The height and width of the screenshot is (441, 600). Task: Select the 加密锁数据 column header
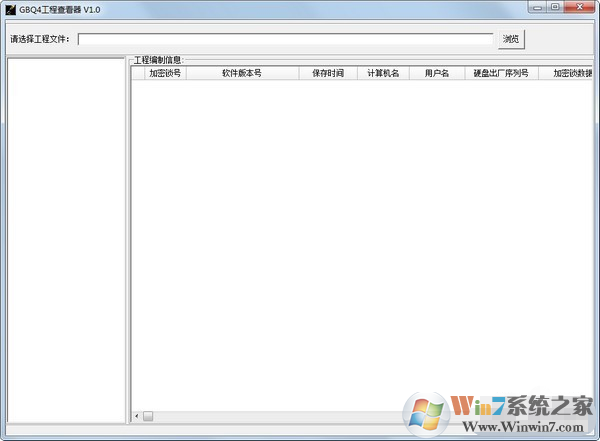tap(566, 73)
